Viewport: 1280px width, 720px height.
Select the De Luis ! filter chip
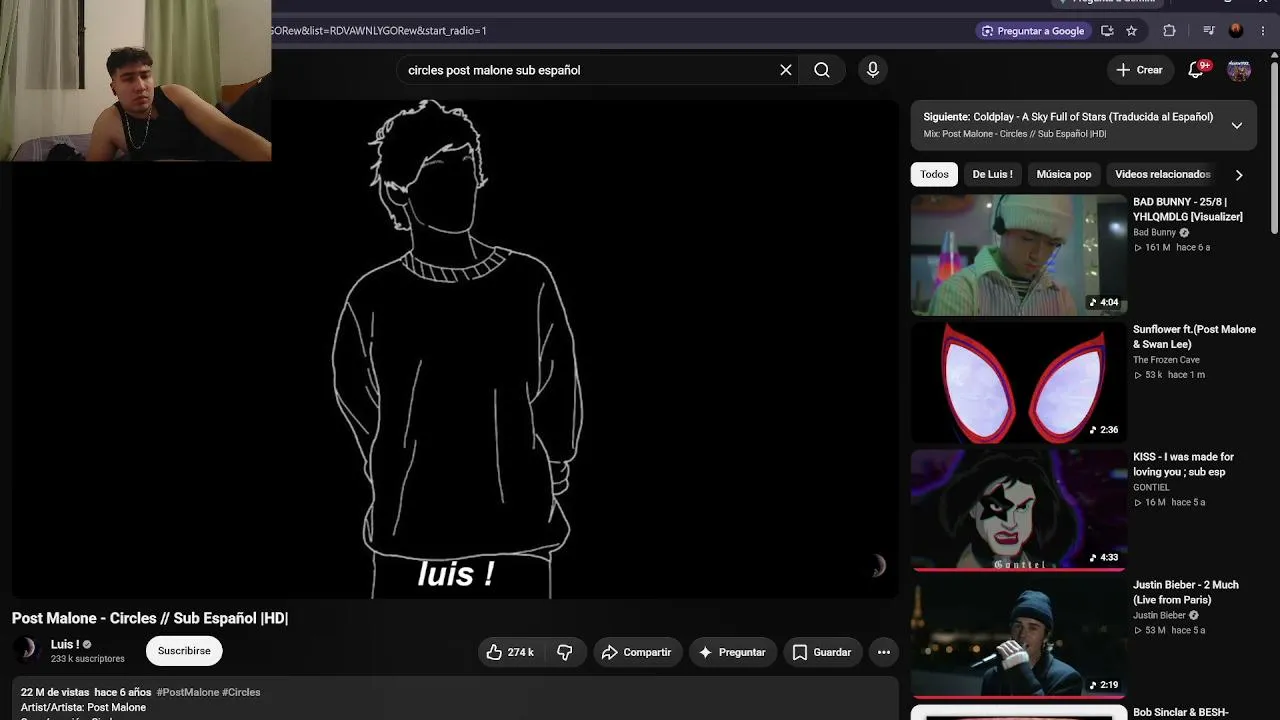(x=992, y=174)
